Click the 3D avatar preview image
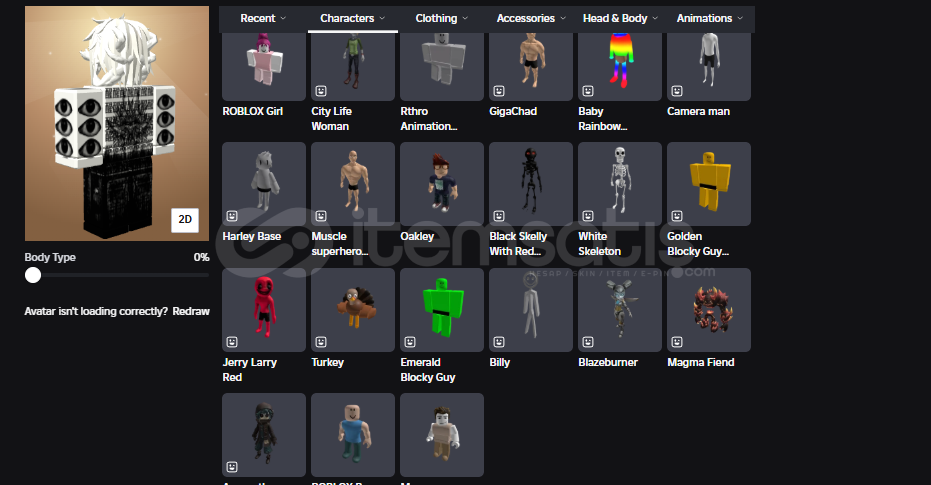The height and width of the screenshot is (485, 931). 117,123
